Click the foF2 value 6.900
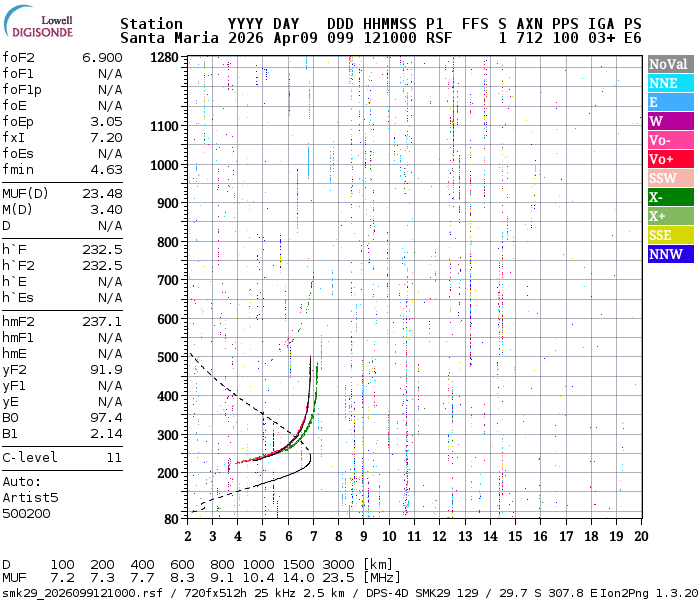The height and width of the screenshot is (600, 700). tap(102, 58)
